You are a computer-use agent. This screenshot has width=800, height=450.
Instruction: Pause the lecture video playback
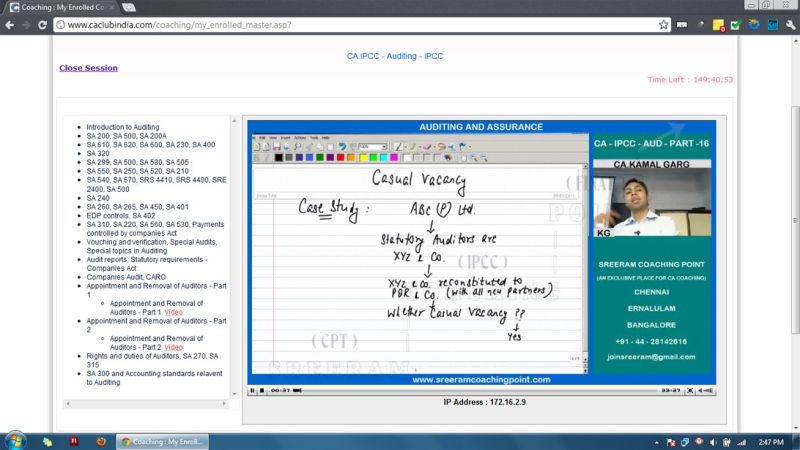click(252, 390)
